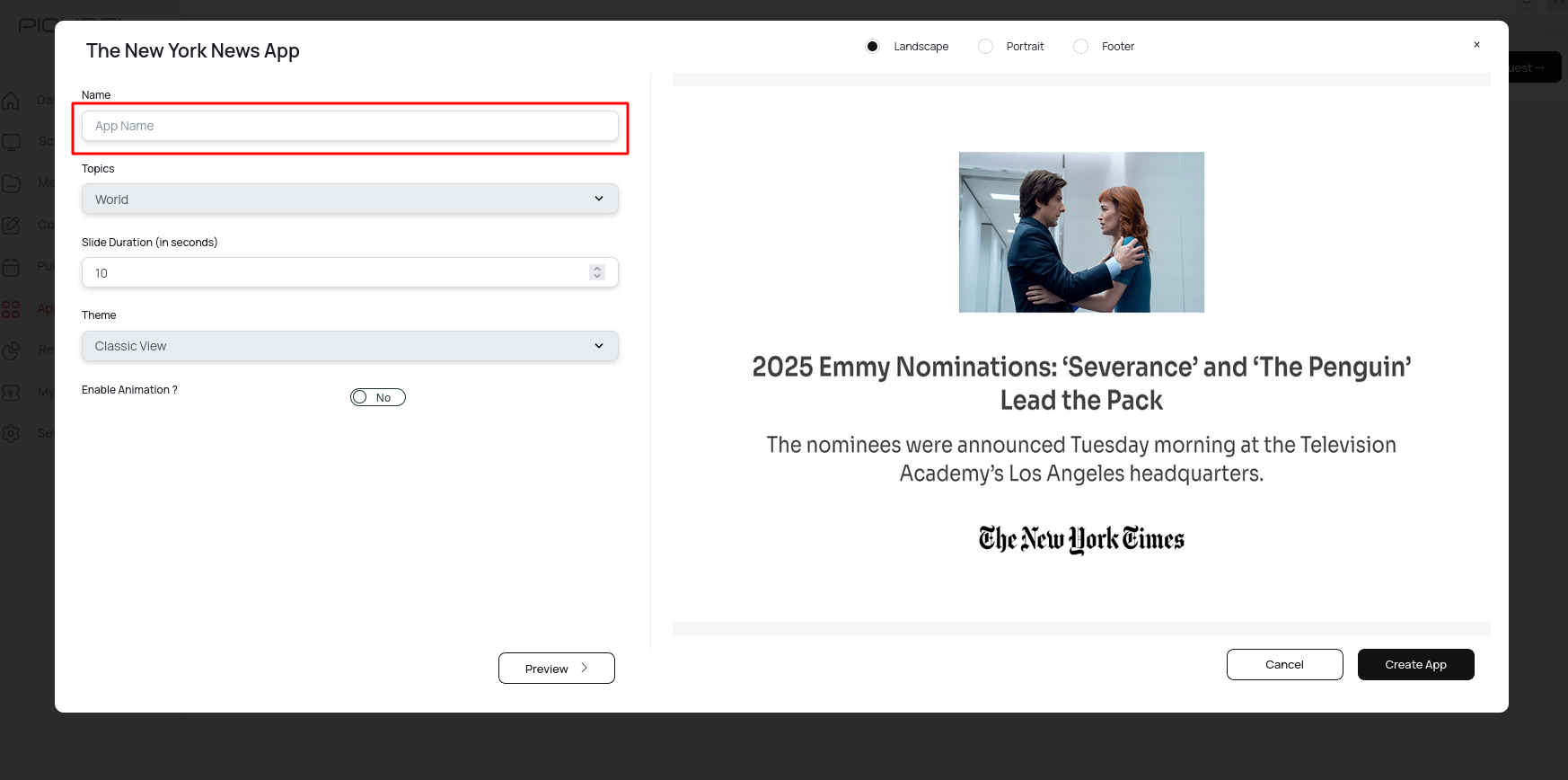The height and width of the screenshot is (780, 1568).
Task: Click the Dashboard home icon in sidebar
Action: pyautogui.click(x=11, y=100)
